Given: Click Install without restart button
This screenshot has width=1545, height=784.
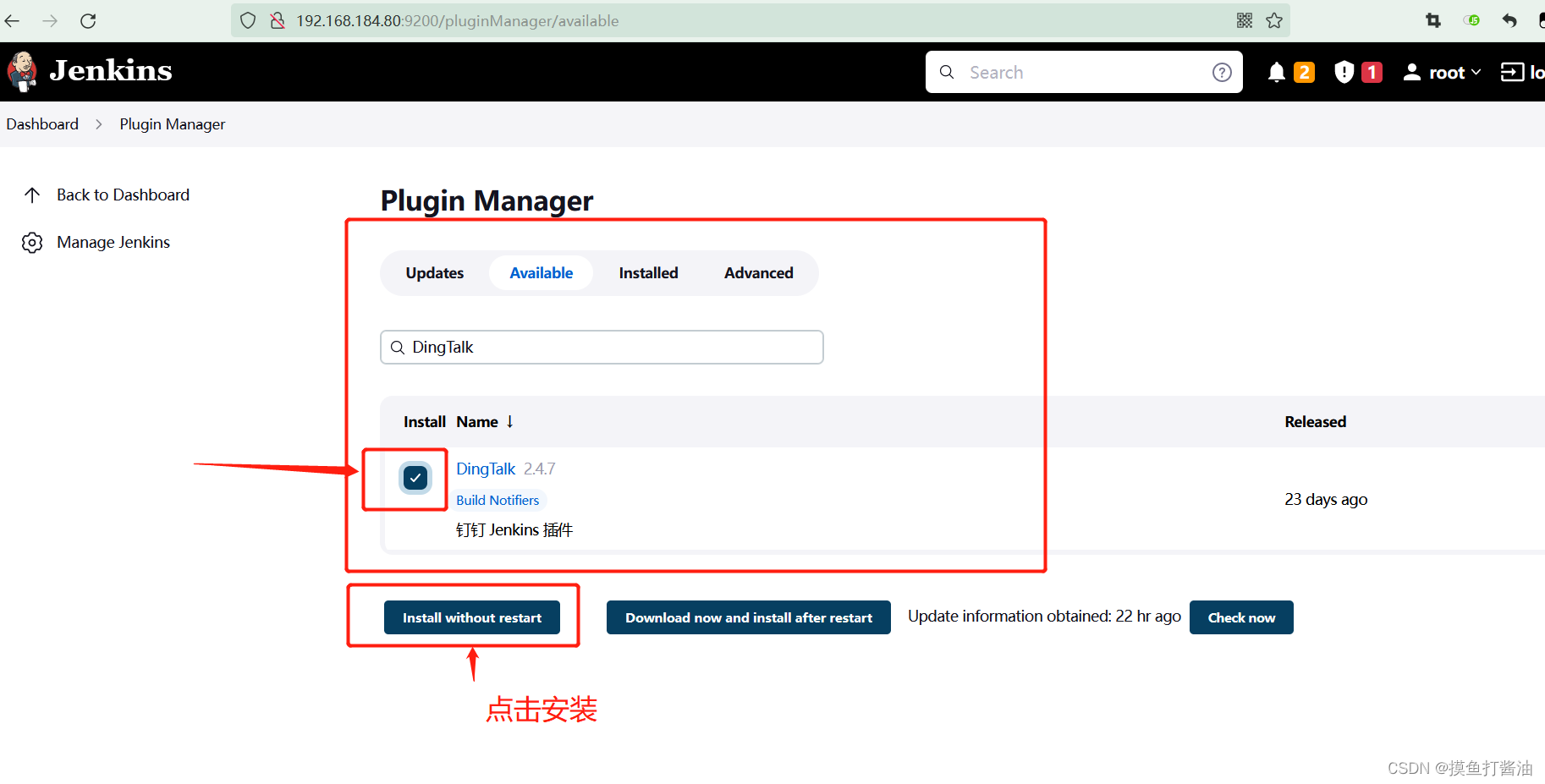Looking at the screenshot, I should 472,617.
